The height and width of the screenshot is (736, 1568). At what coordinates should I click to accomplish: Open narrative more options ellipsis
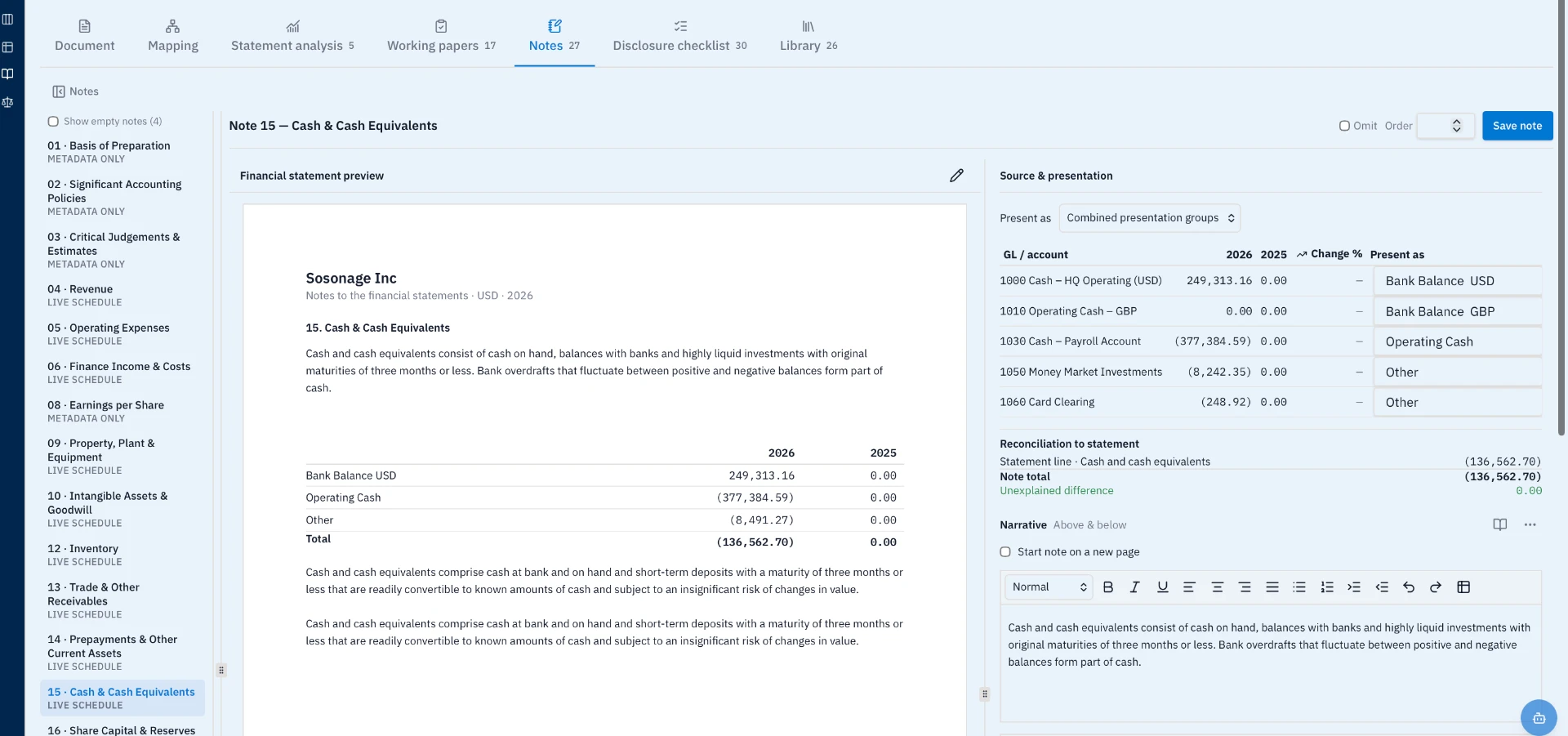coord(1530,525)
